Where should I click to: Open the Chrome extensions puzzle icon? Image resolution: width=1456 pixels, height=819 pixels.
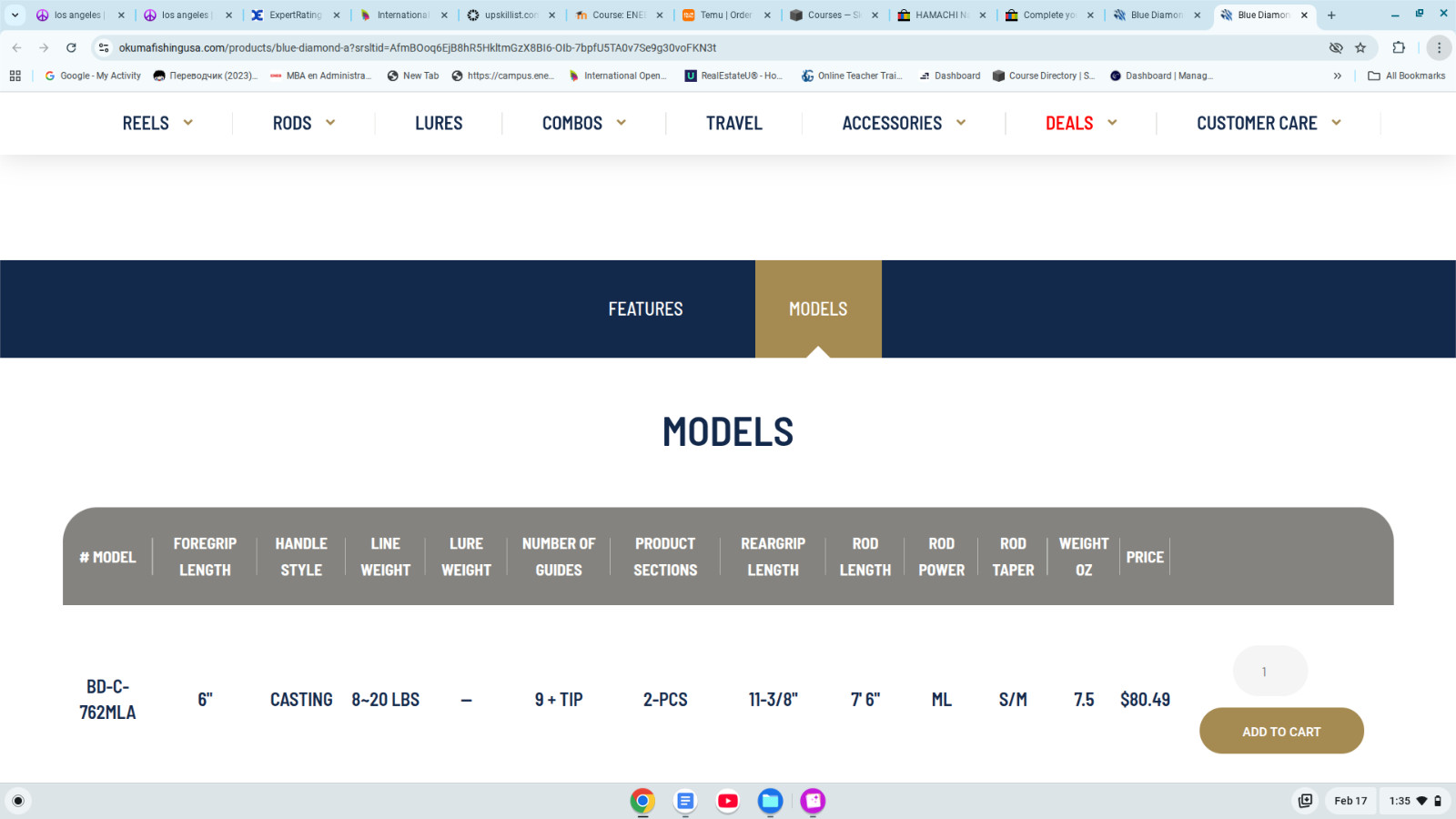(x=1399, y=47)
